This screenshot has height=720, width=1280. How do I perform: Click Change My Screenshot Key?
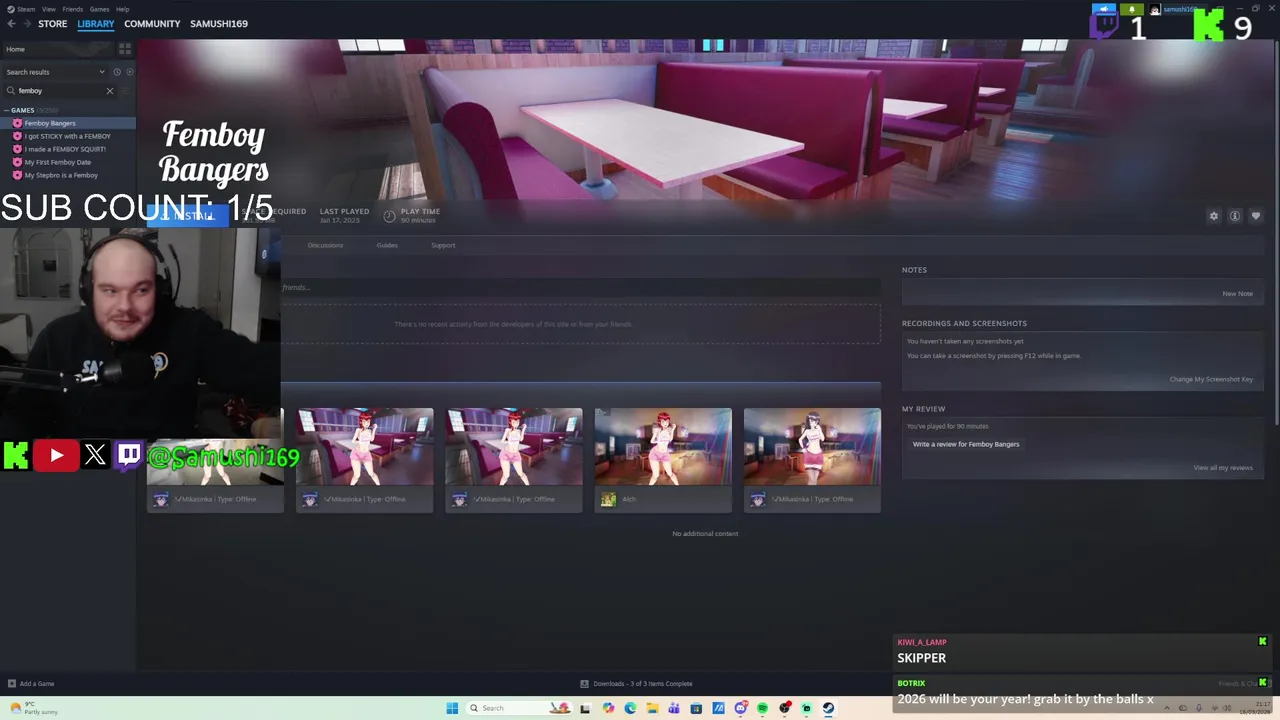1211,379
